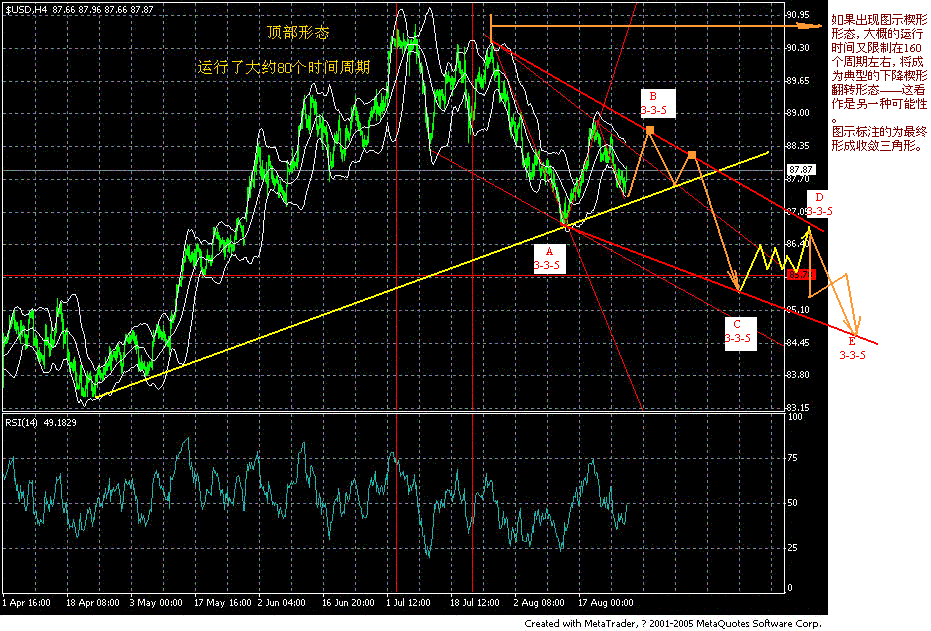
Task: Click the '2 Aug 08:00' time axis label
Action: point(539,603)
